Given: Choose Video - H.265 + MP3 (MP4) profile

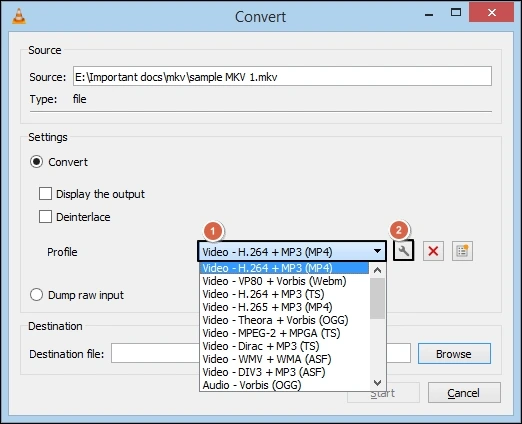Looking at the screenshot, I should click(284, 307).
